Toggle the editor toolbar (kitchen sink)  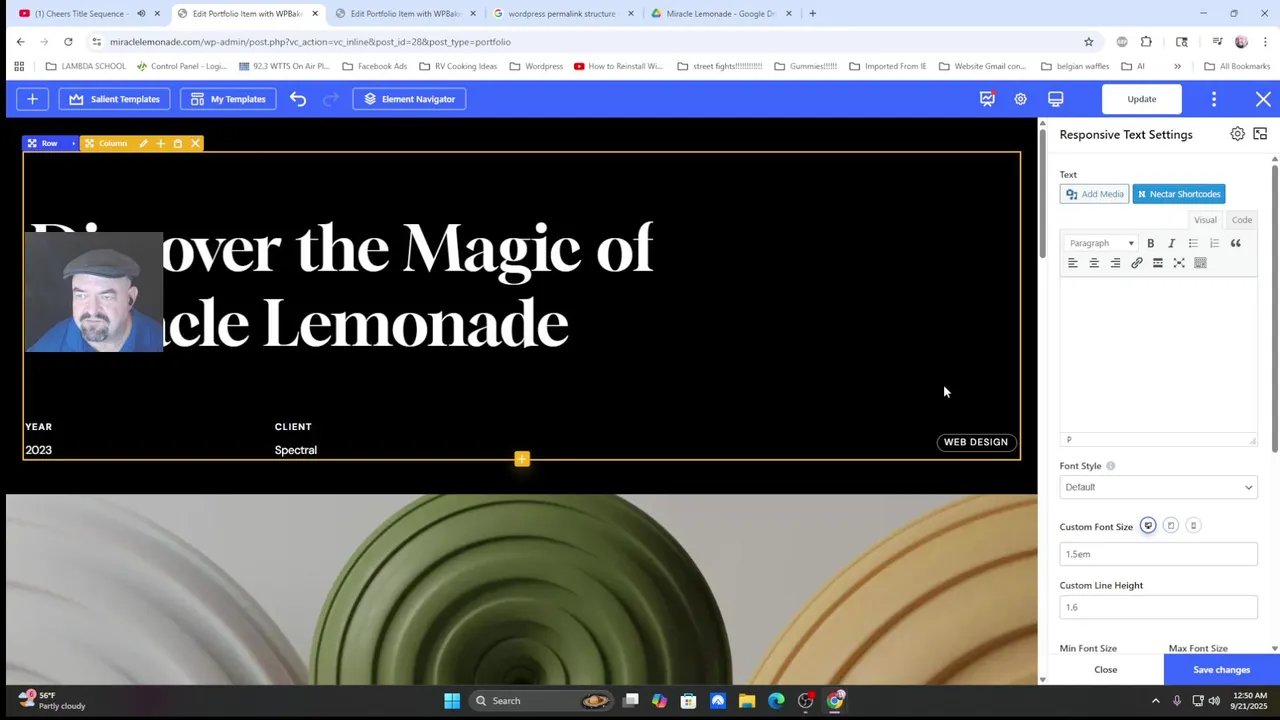[1200, 263]
